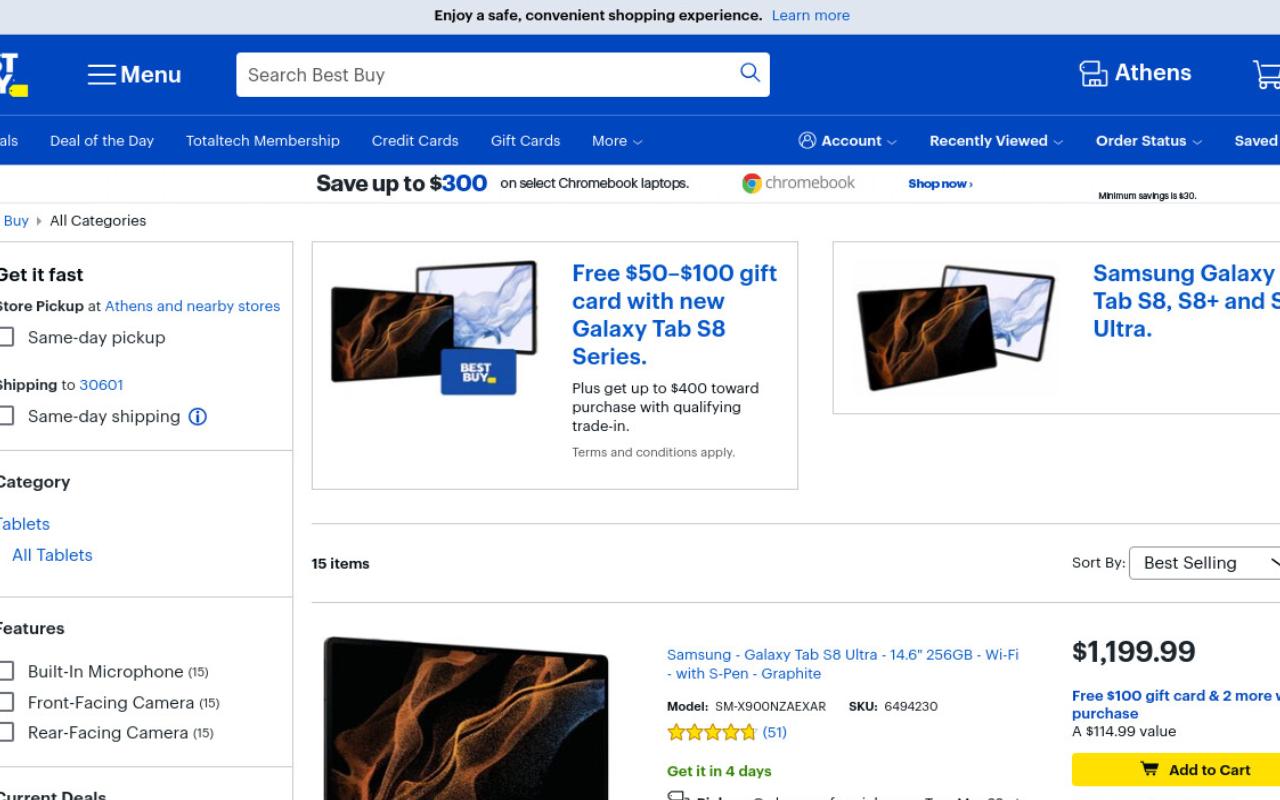1280x800 pixels.
Task: Click the Model SM-X900NZAEXAR text
Action: pos(746,707)
